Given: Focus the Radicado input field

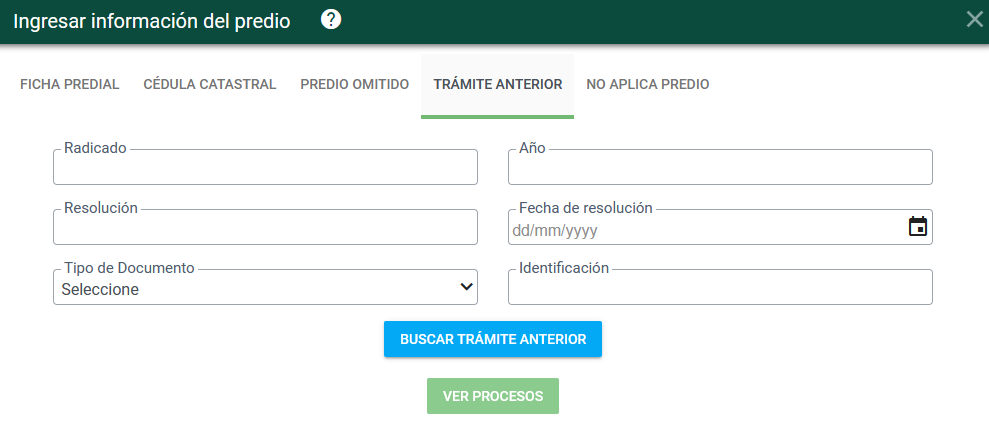Looking at the screenshot, I should 265,169.
